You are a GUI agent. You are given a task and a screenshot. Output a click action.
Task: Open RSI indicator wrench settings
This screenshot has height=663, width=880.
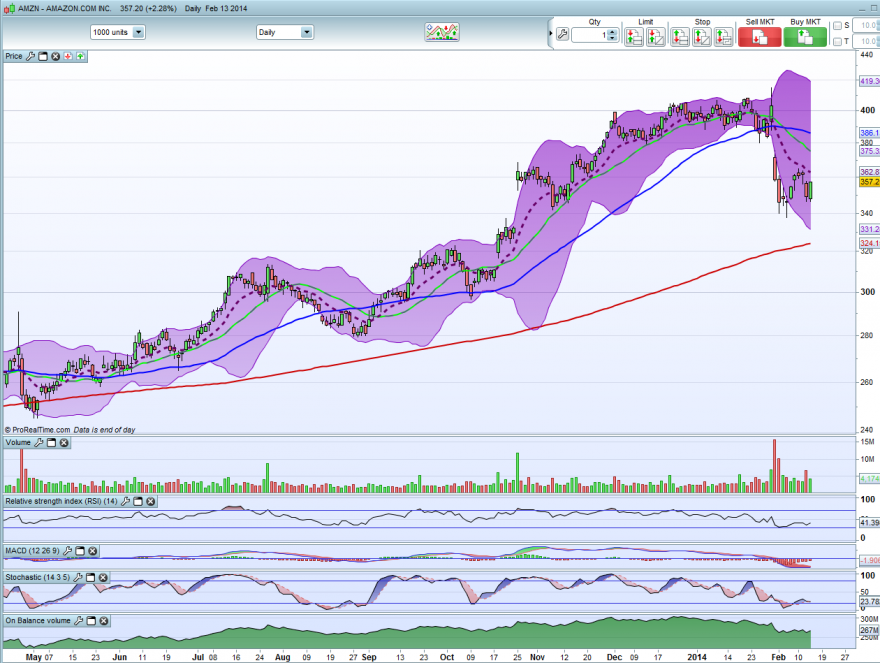[x=125, y=501]
